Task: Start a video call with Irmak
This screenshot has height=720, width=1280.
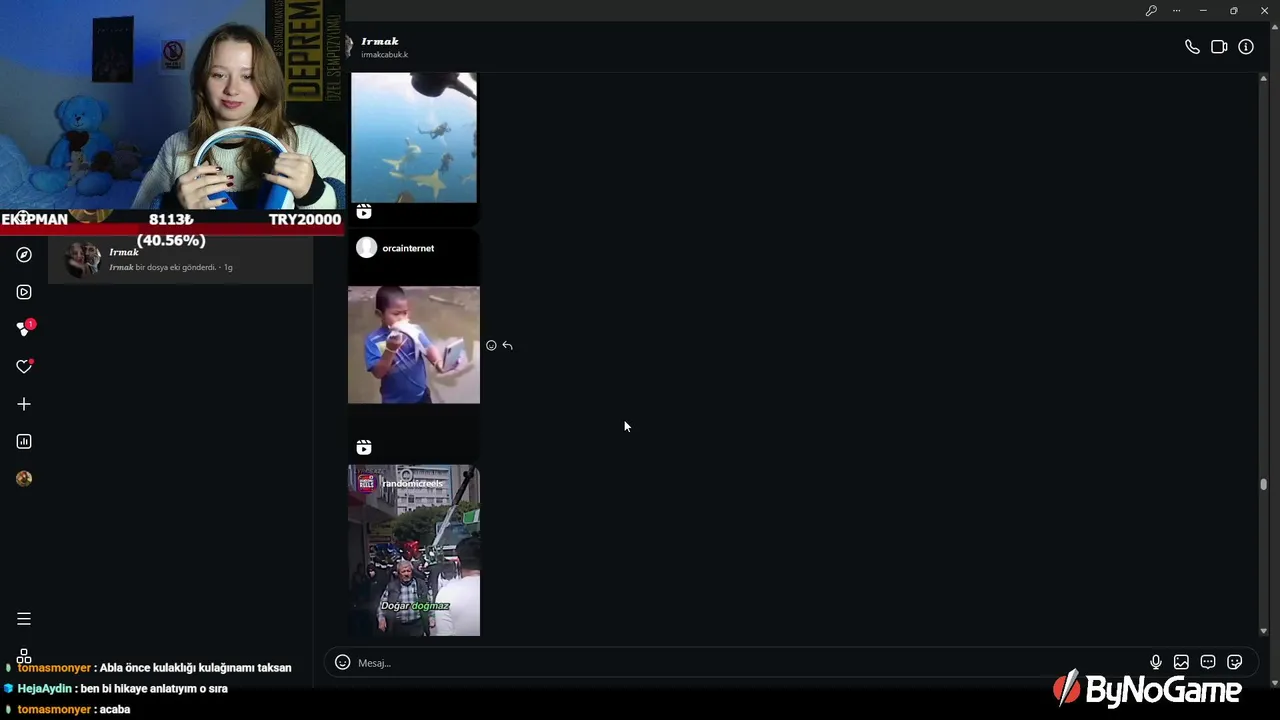Action: tap(1219, 47)
